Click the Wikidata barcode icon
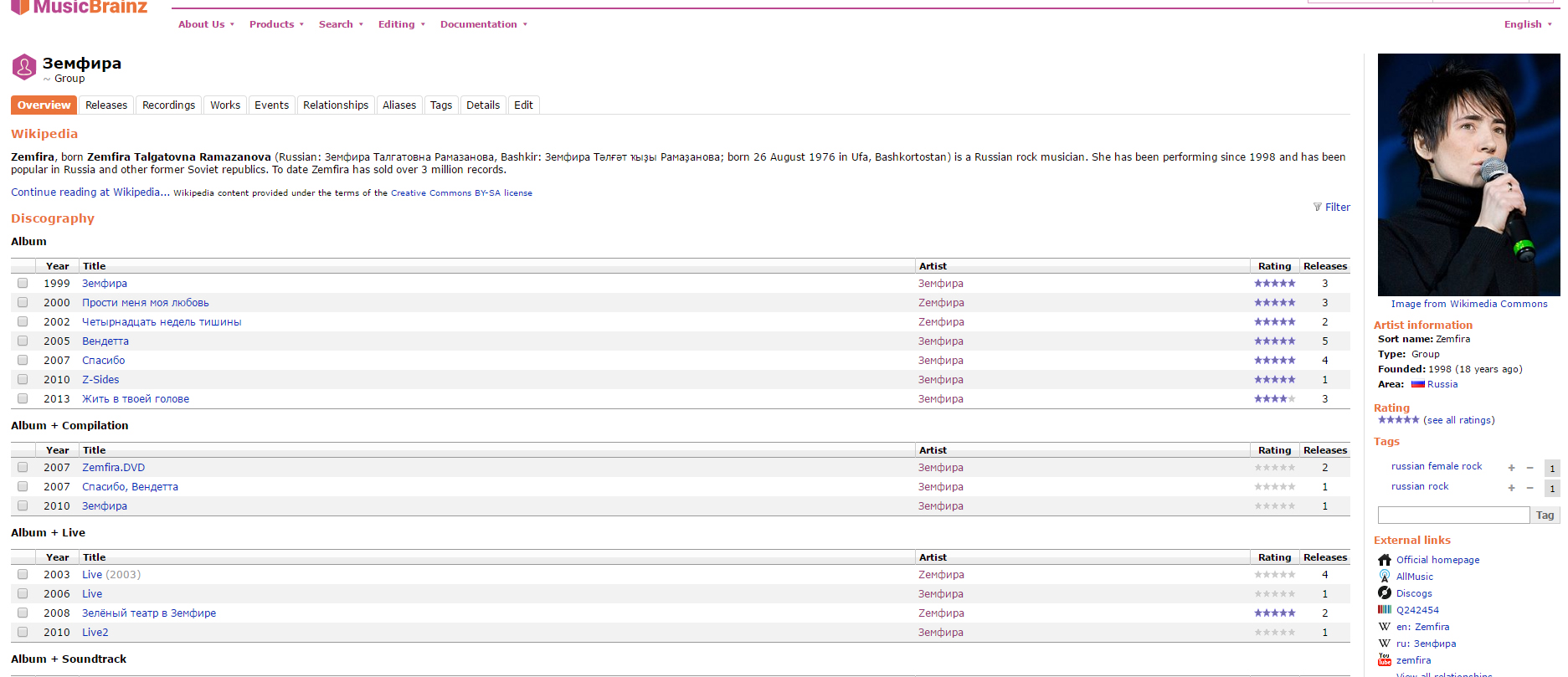Screen dimensions: 1568x677 point(1385,610)
